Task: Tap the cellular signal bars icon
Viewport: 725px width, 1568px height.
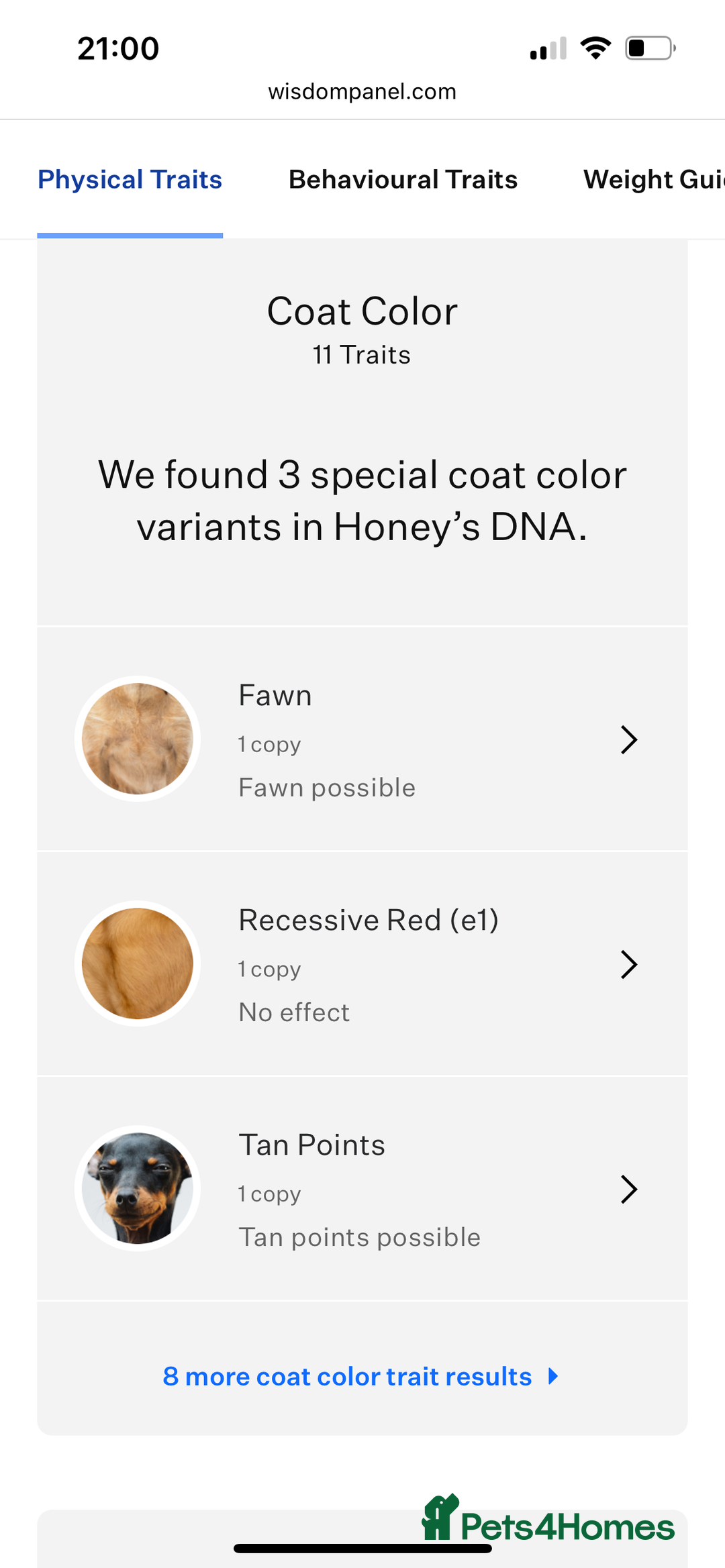Action: [548, 48]
